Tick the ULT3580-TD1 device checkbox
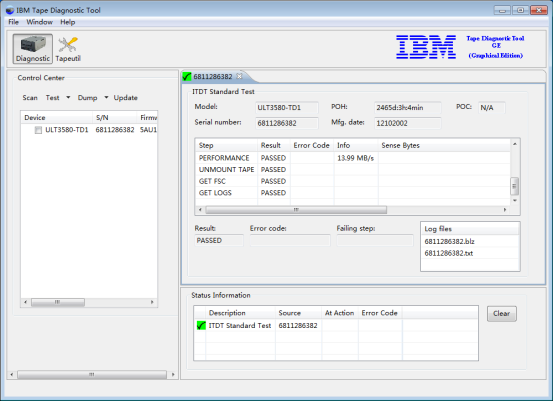 (38, 130)
